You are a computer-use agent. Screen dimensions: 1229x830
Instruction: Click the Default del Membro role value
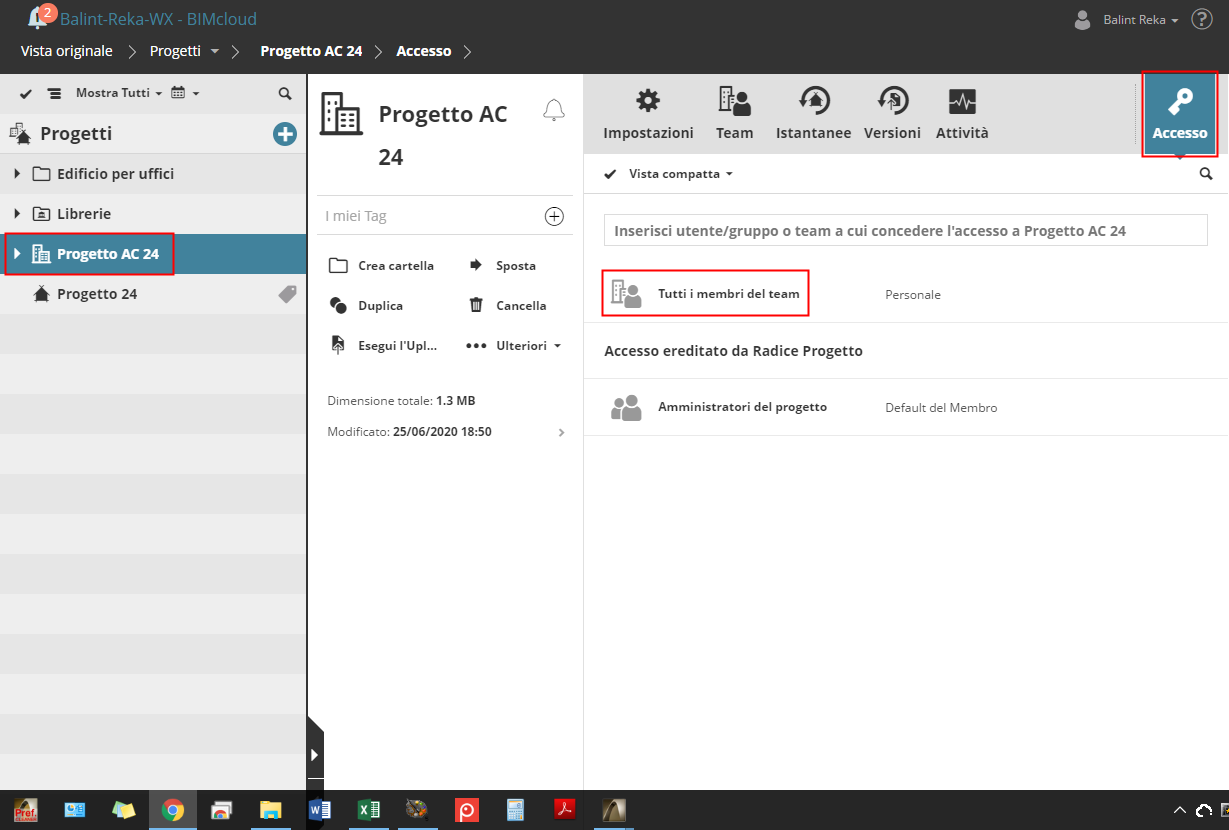pyautogui.click(x=941, y=408)
